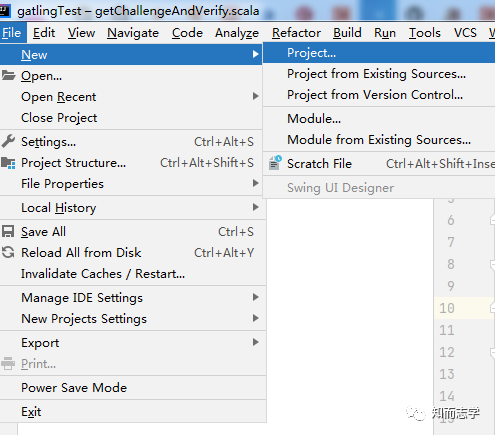Click the Reload All from Disk arrows icon
This screenshot has height=435, width=495.
coord(8,252)
